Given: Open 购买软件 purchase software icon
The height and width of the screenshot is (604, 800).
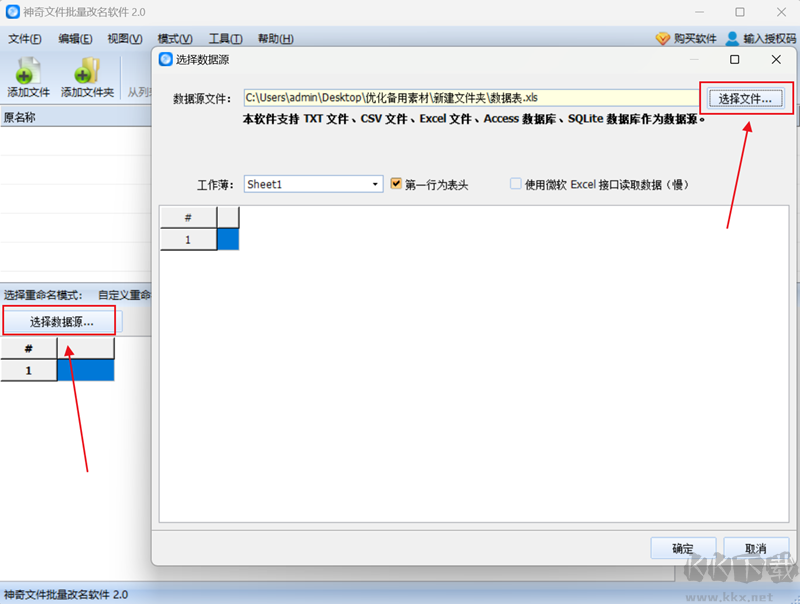Looking at the screenshot, I should [x=662, y=38].
